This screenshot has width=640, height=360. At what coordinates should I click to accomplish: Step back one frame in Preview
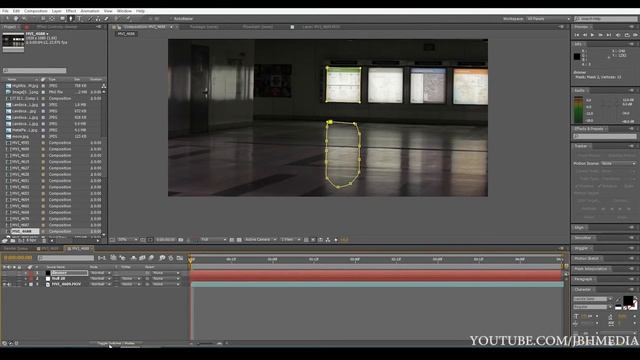(x=584, y=36)
